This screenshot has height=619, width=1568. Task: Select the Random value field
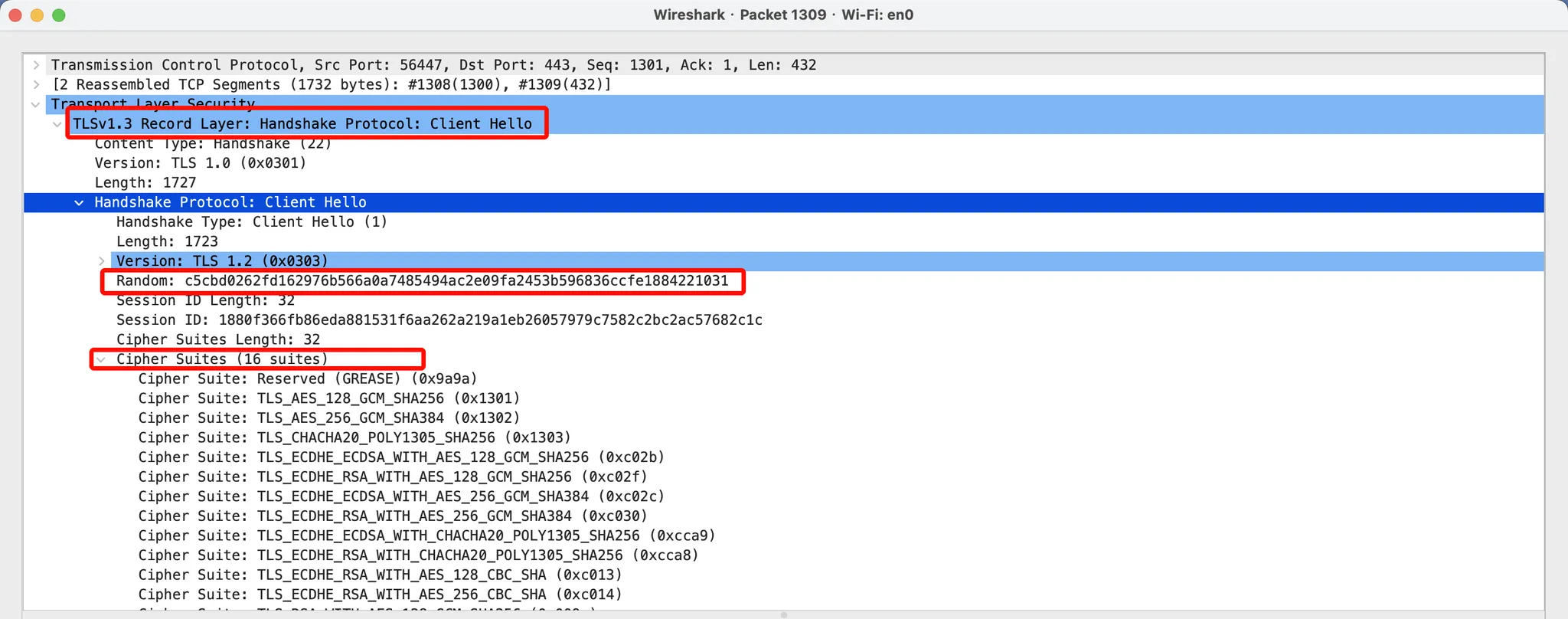pyautogui.click(x=422, y=280)
